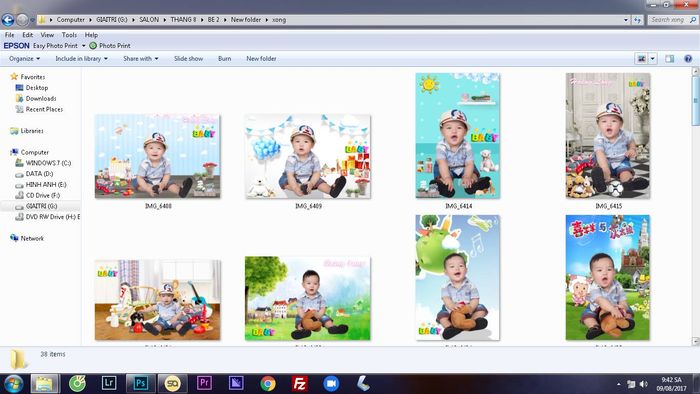The width and height of the screenshot is (700, 394).
Task: Click the Forward navigation arrow
Action: coord(22,20)
